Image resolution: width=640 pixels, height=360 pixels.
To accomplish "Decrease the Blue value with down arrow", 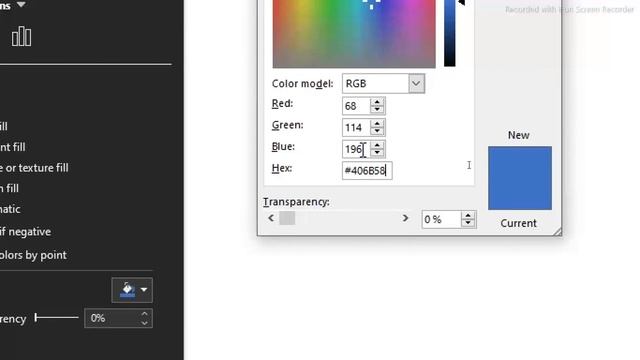I will (x=378, y=153).
